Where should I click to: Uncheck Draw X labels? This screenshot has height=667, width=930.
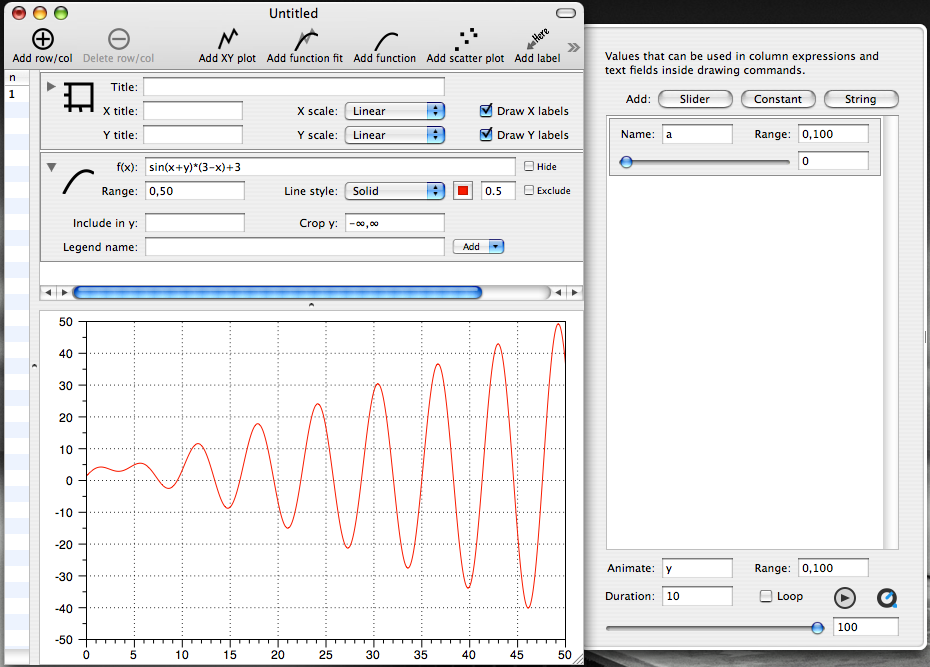click(x=485, y=110)
